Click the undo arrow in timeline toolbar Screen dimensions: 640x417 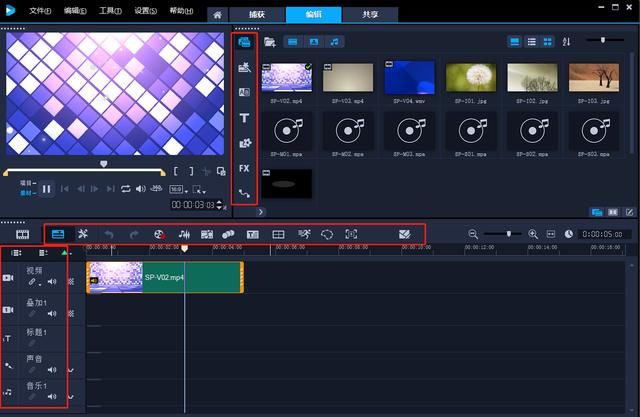(x=108, y=234)
